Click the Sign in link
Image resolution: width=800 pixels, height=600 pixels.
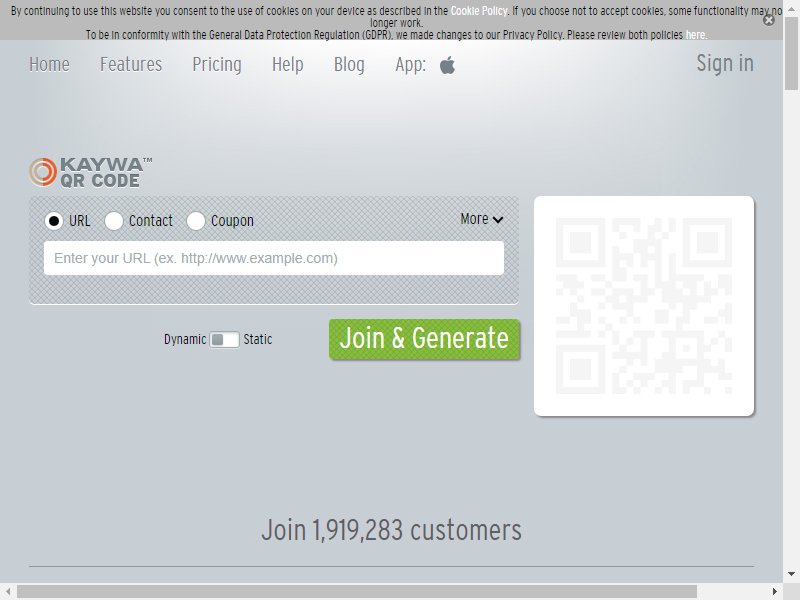click(725, 64)
